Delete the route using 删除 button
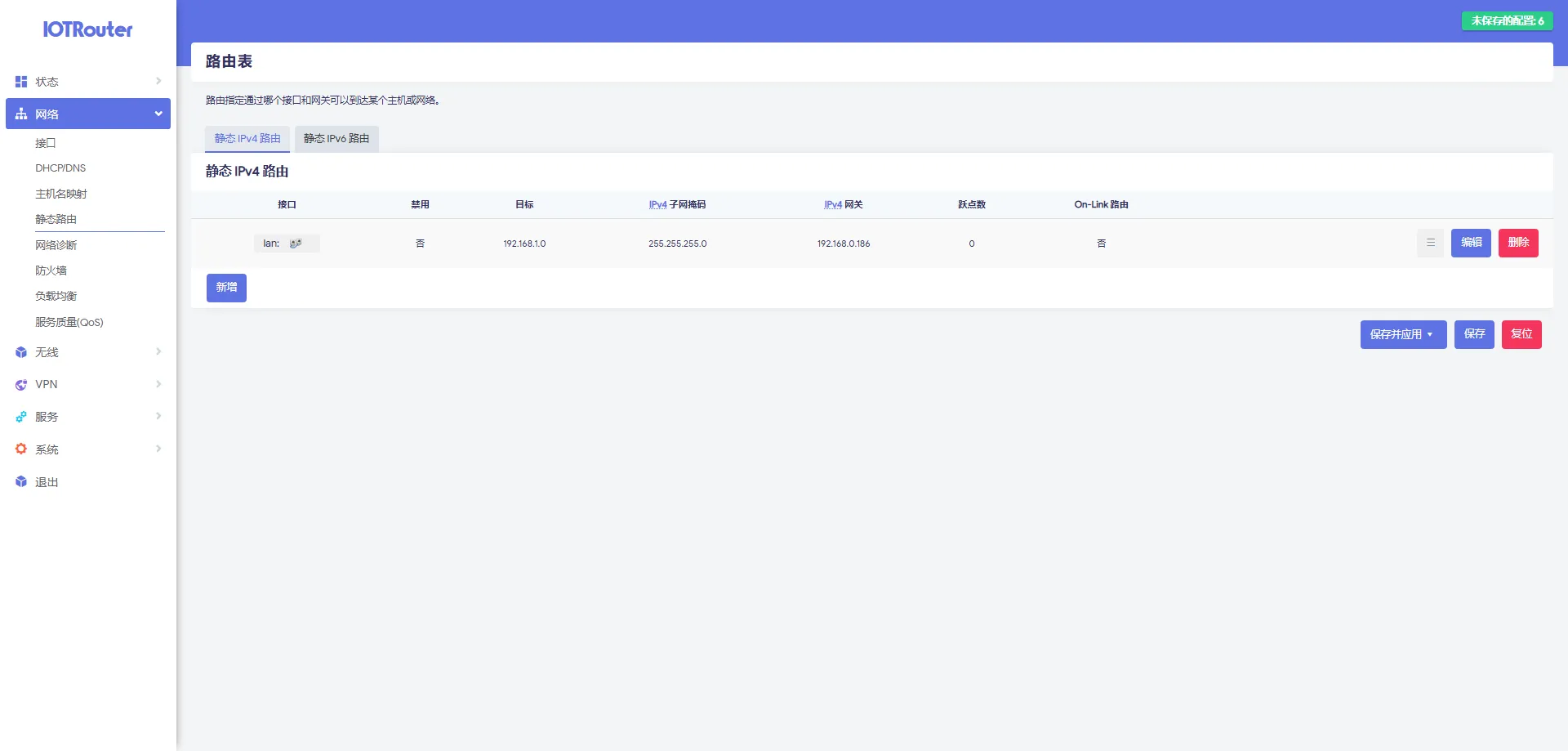 [1518, 243]
